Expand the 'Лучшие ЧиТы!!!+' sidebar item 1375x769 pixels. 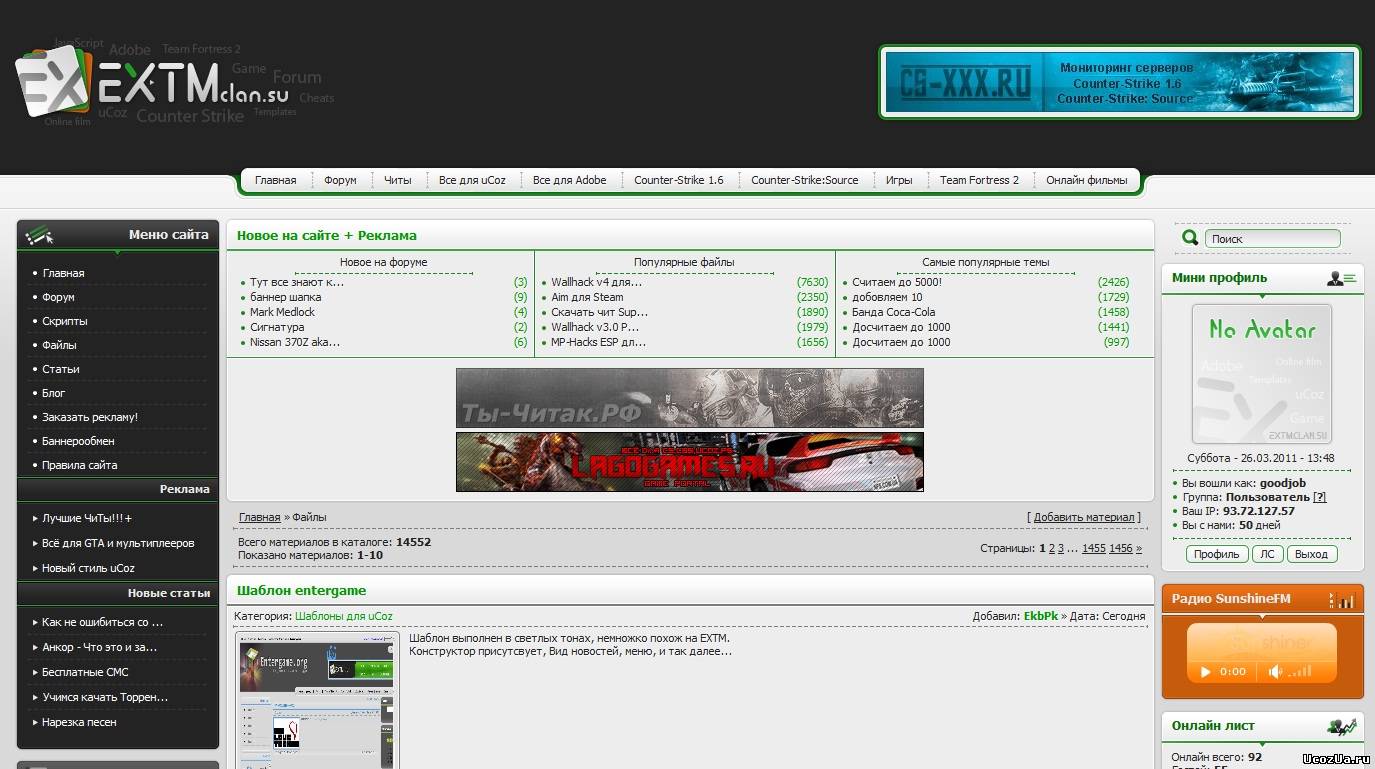[87, 519]
